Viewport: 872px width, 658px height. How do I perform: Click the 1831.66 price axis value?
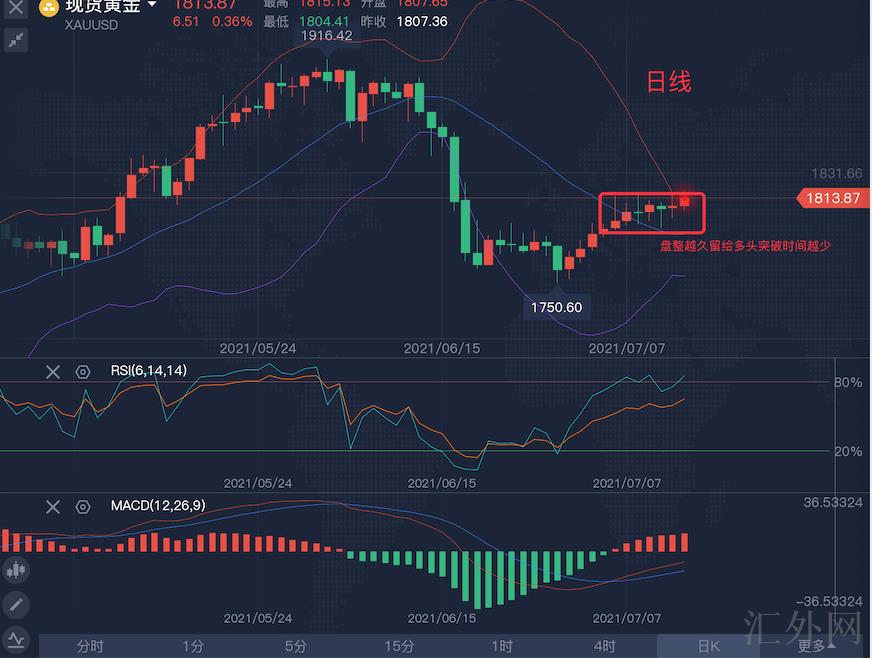tap(836, 174)
